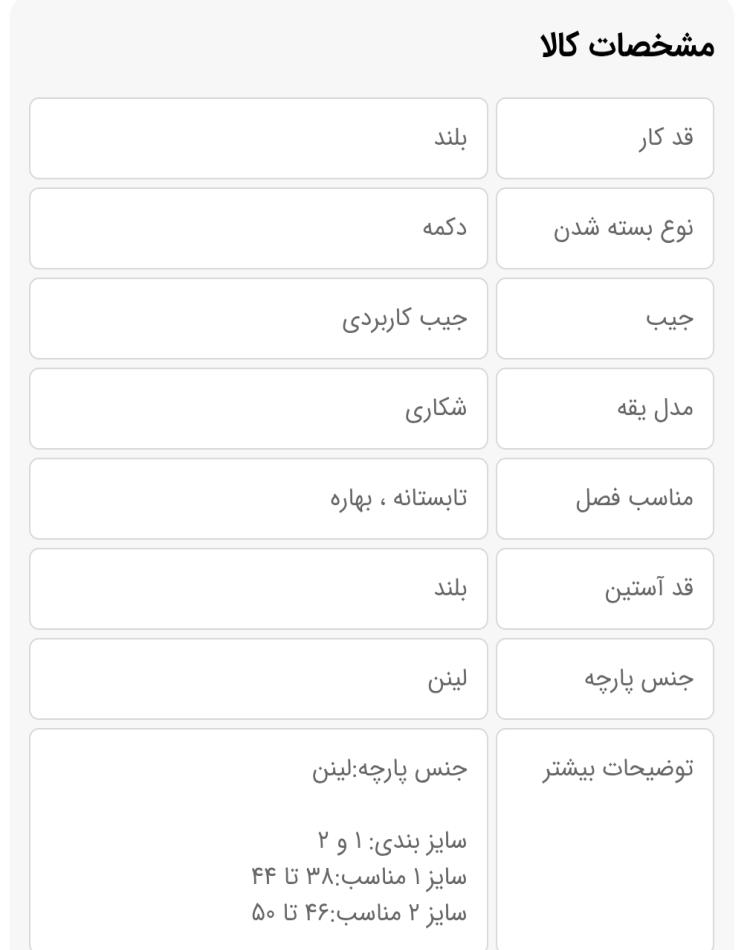Click the لینن fabric value cell
750x950 pixels.
[x=258, y=679]
